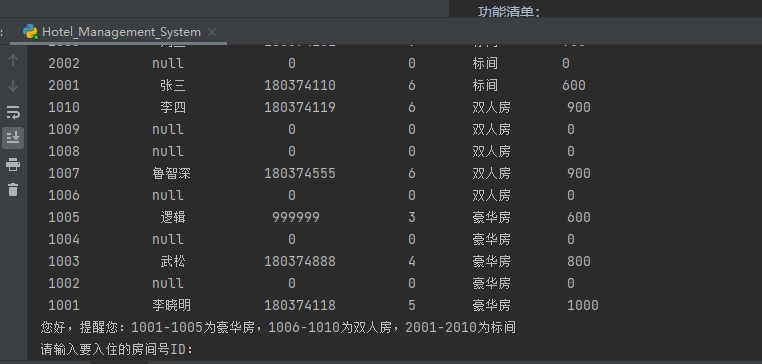Click the reminder line about room ranges
The width and height of the screenshot is (762, 364).
278,328
